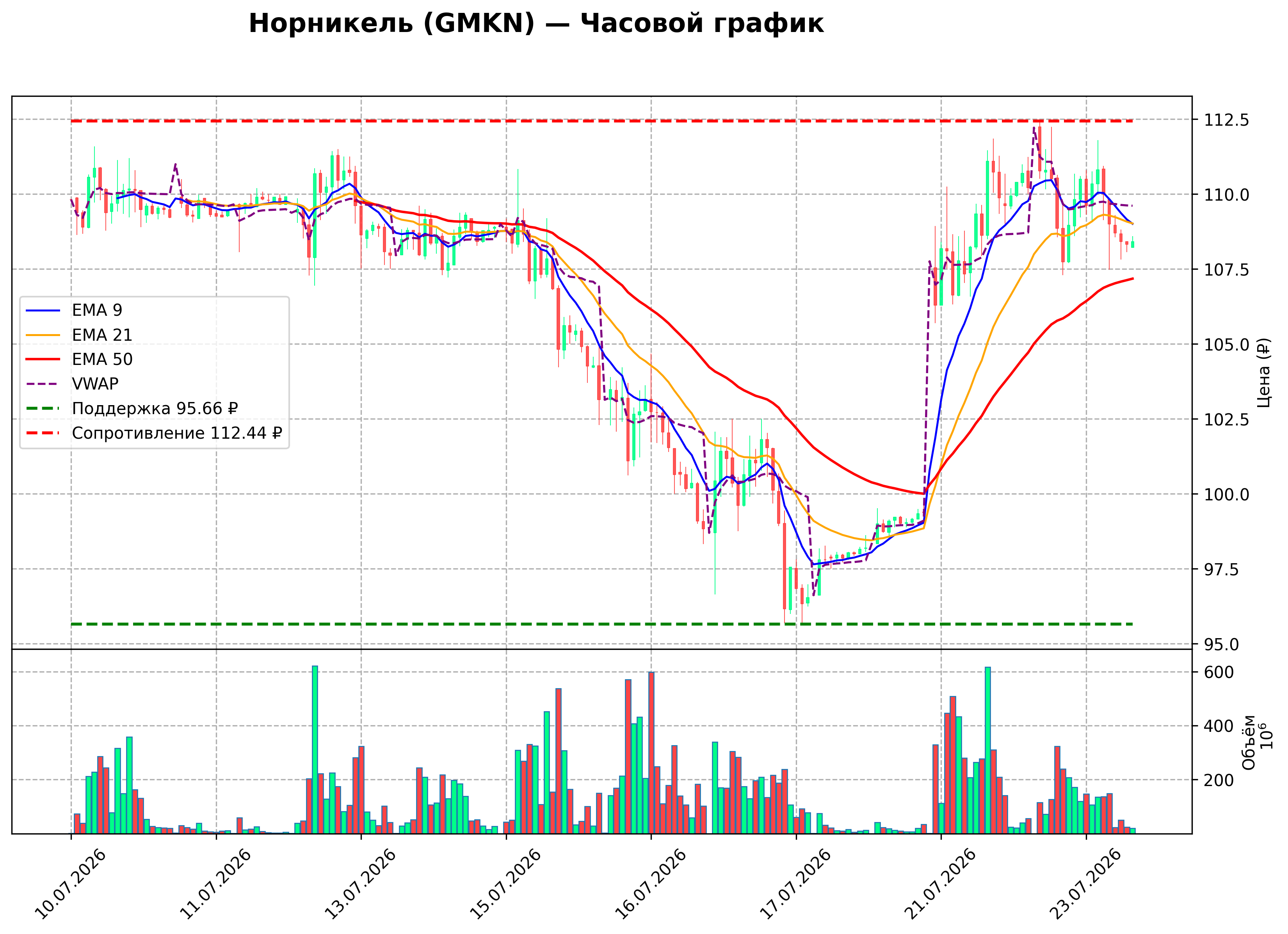Click the red EMA 50 legend line sample
Viewport: 1288px width, 934px height.
point(43,359)
